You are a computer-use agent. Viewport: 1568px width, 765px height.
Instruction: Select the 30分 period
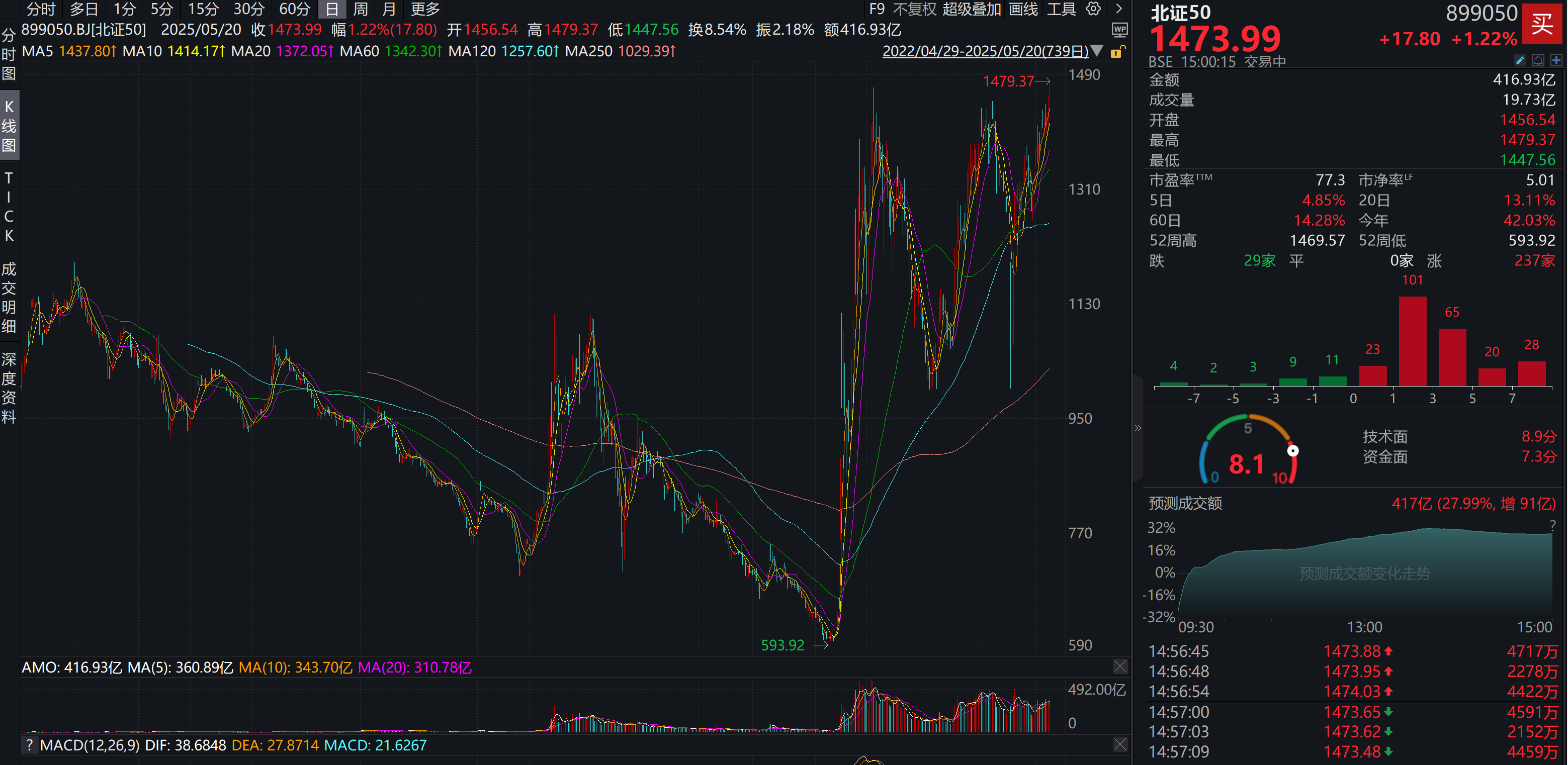pyautogui.click(x=249, y=9)
